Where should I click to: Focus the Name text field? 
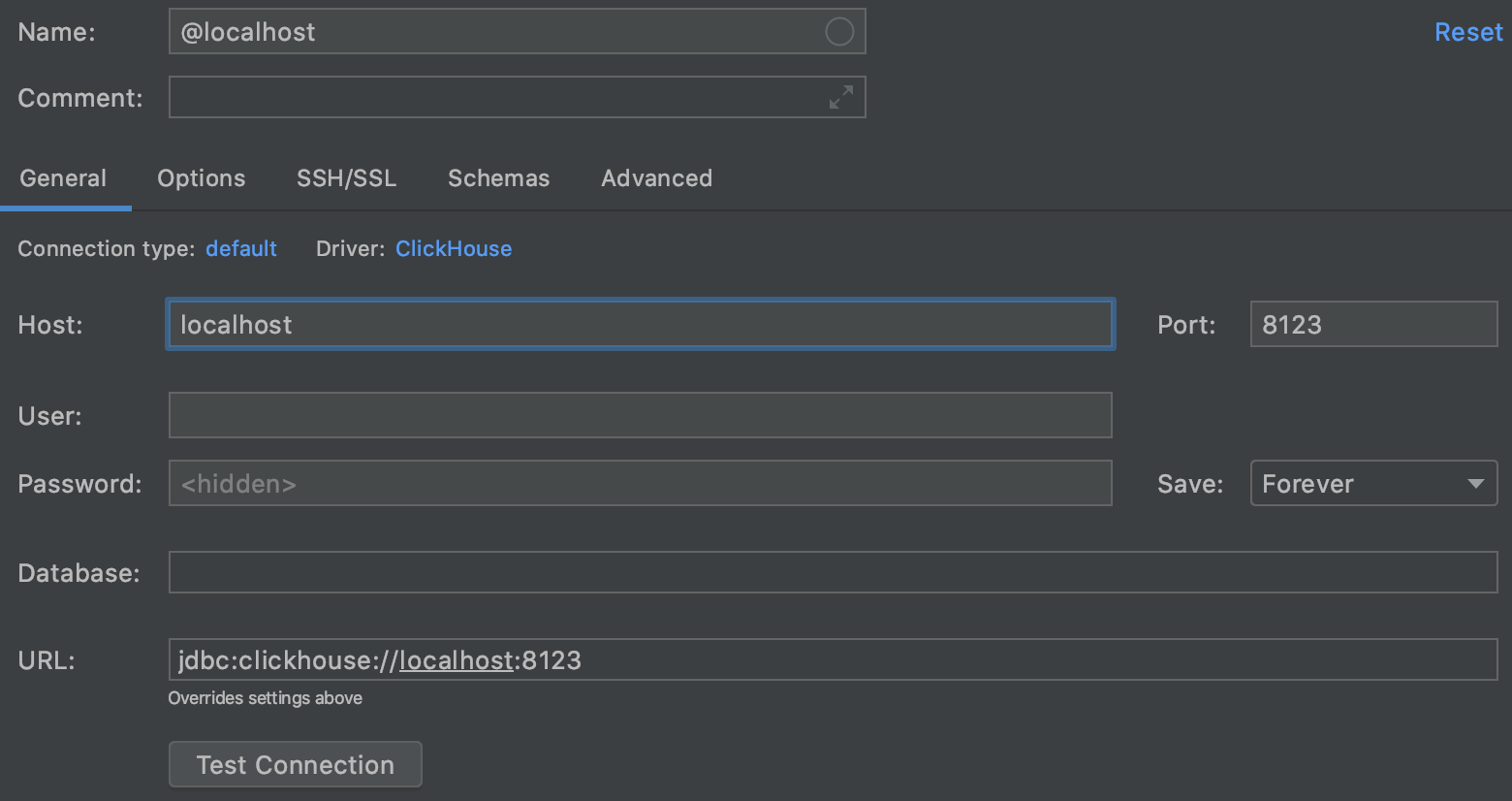point(494,32)
